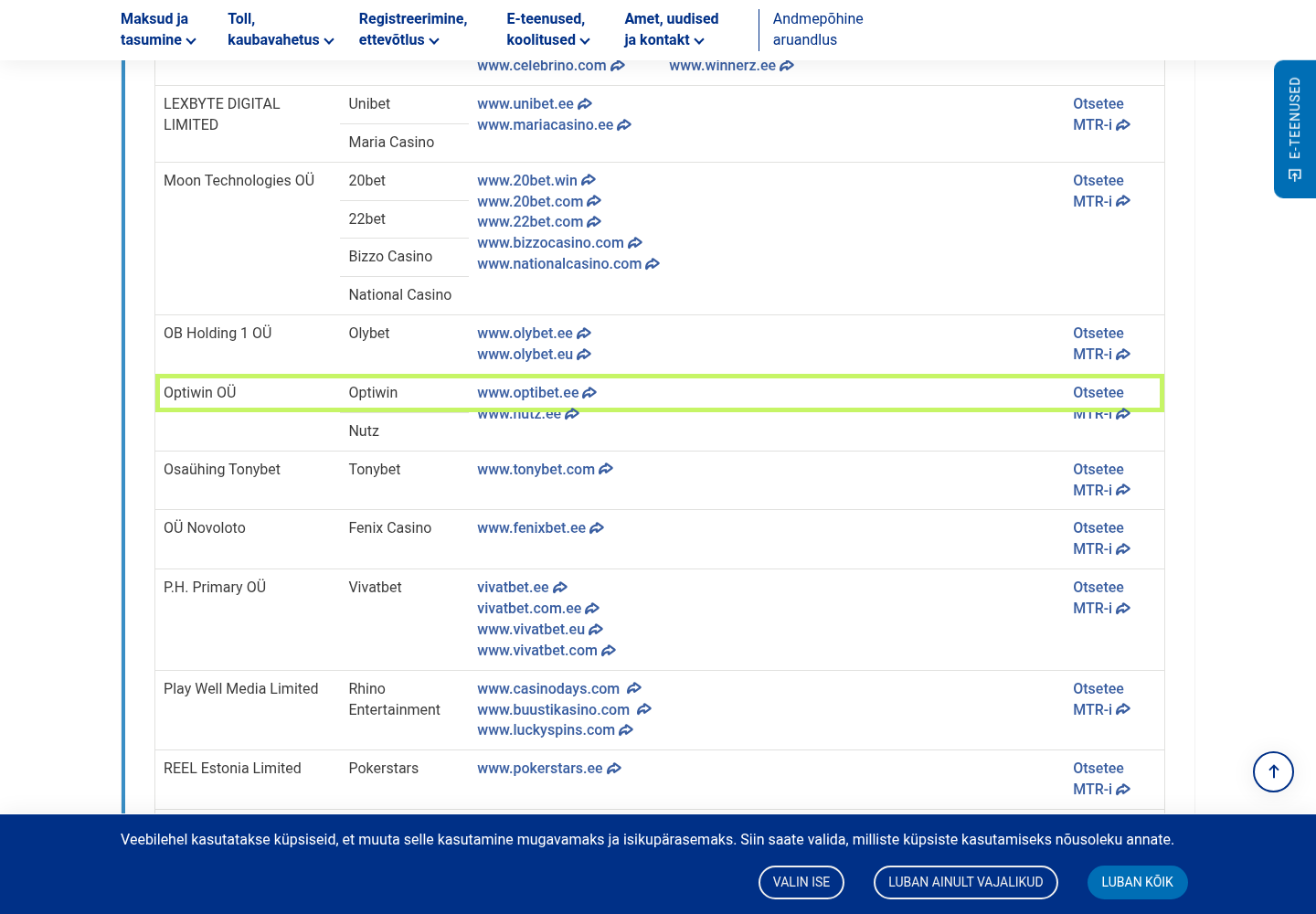Image resolution: width=1316 pixels, height=914 pixels.
Task: Open www.fenixbet.ee link
Action: pyautogui.click(x=540, y=528)
